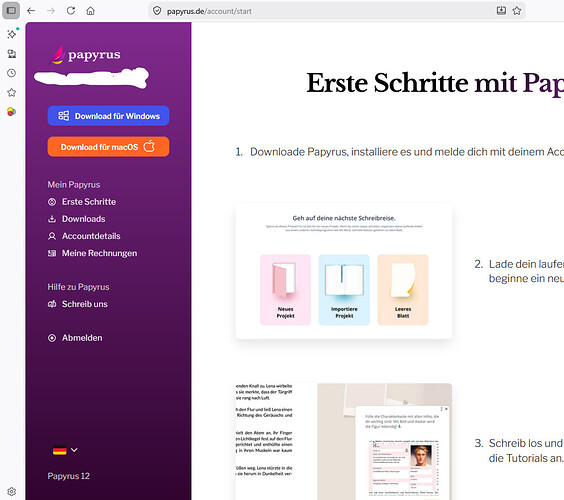Viewport: 564px width, 500px height.
Task: Toggle the browser sidebar panel button
Action: click(11, 10)
